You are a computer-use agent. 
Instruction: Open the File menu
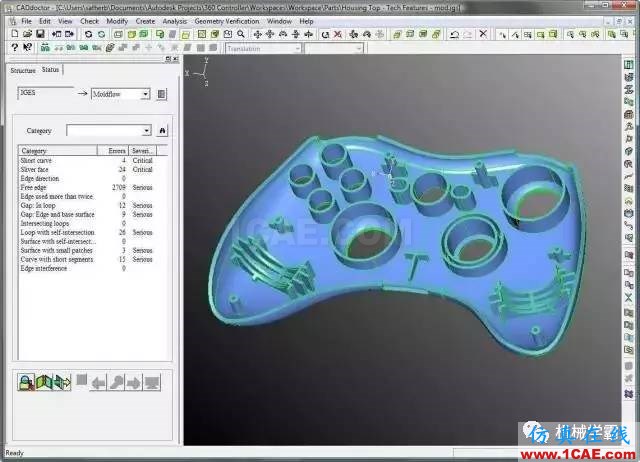click(x=26, y=21)
